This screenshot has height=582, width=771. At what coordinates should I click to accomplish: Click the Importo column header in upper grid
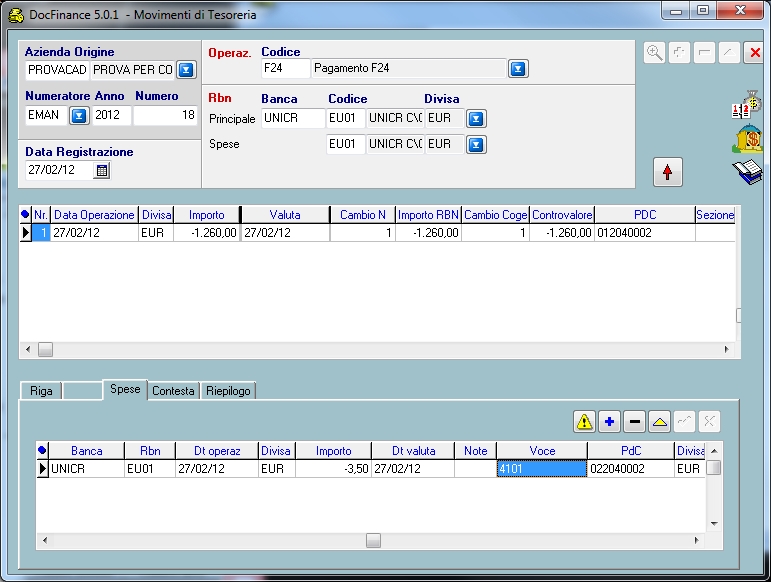tap(207, 215)
